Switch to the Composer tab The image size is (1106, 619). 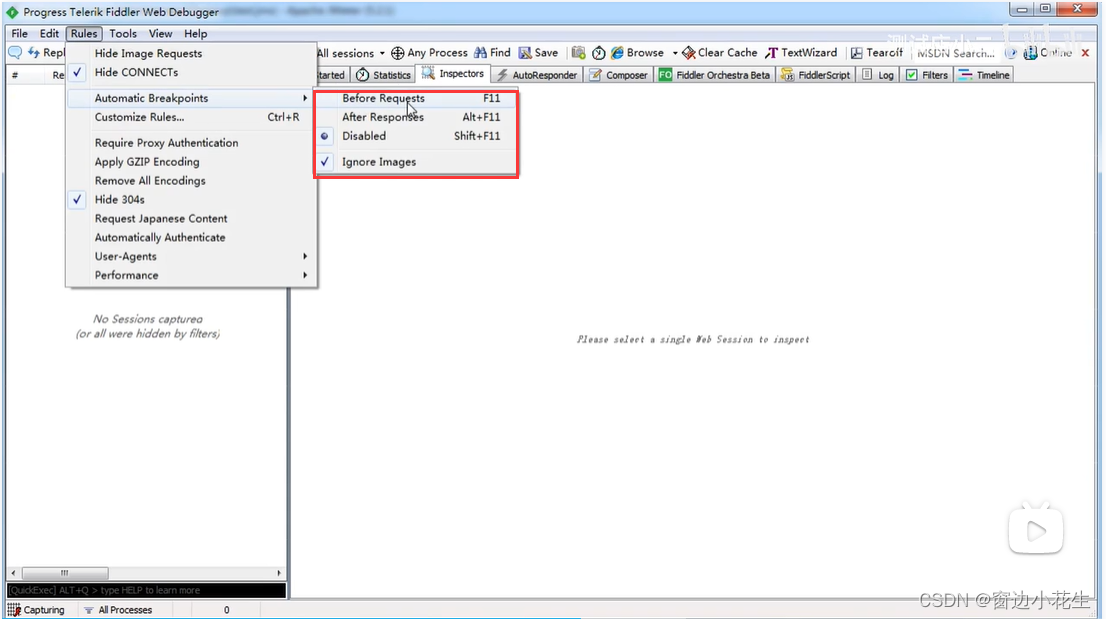618,75
